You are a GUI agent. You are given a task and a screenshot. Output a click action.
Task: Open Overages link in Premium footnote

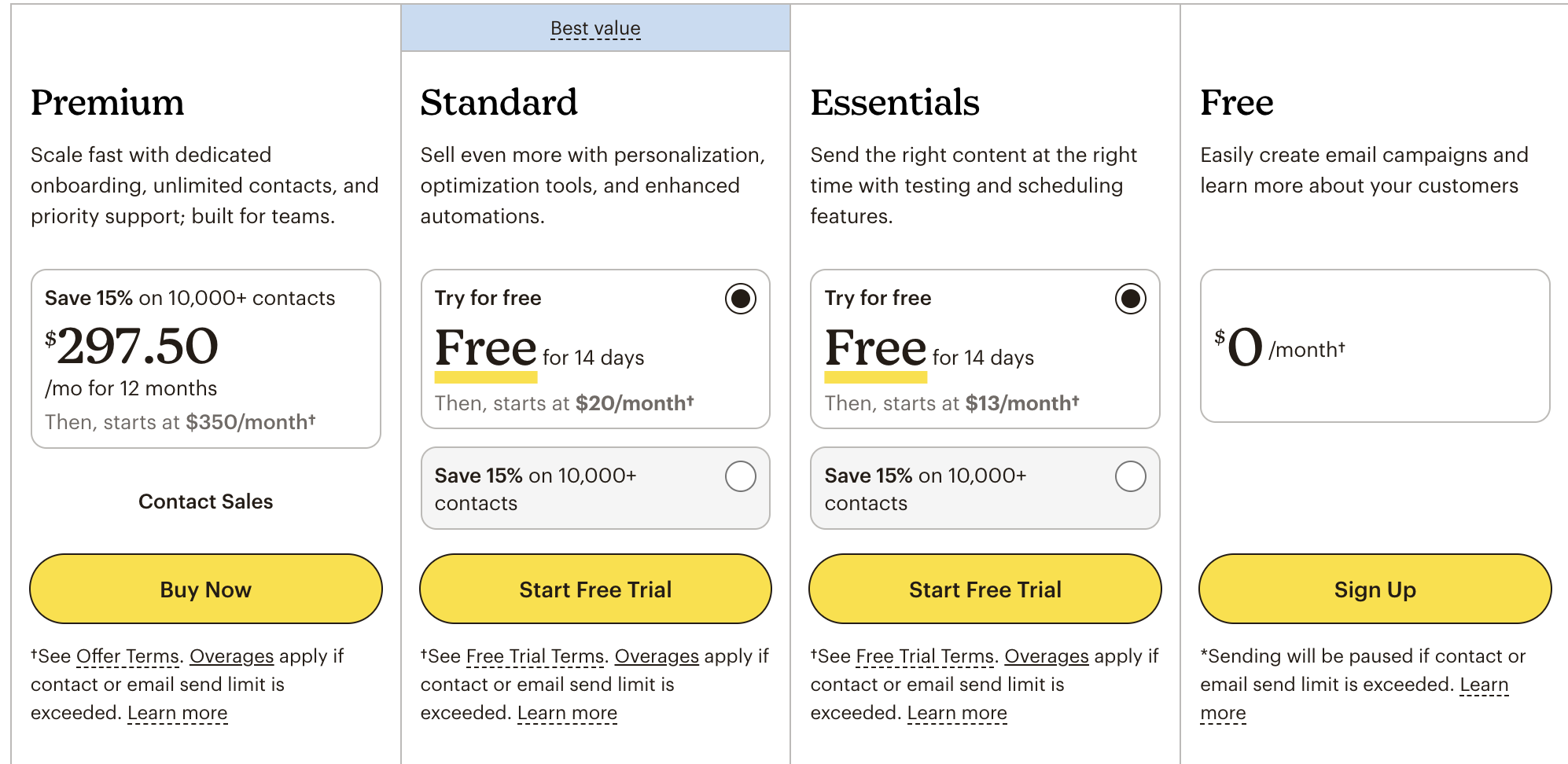tap(232, 656)
